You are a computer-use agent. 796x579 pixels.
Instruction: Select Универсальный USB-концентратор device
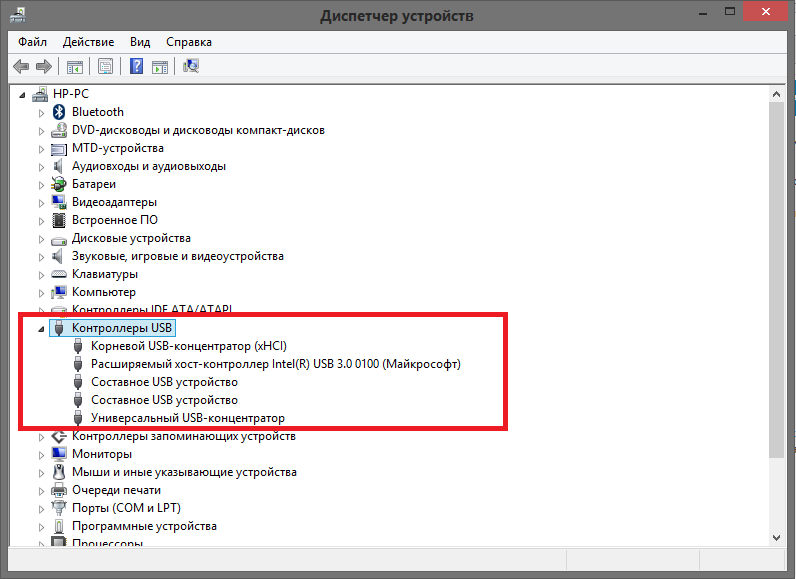click(x=188, y=418)
